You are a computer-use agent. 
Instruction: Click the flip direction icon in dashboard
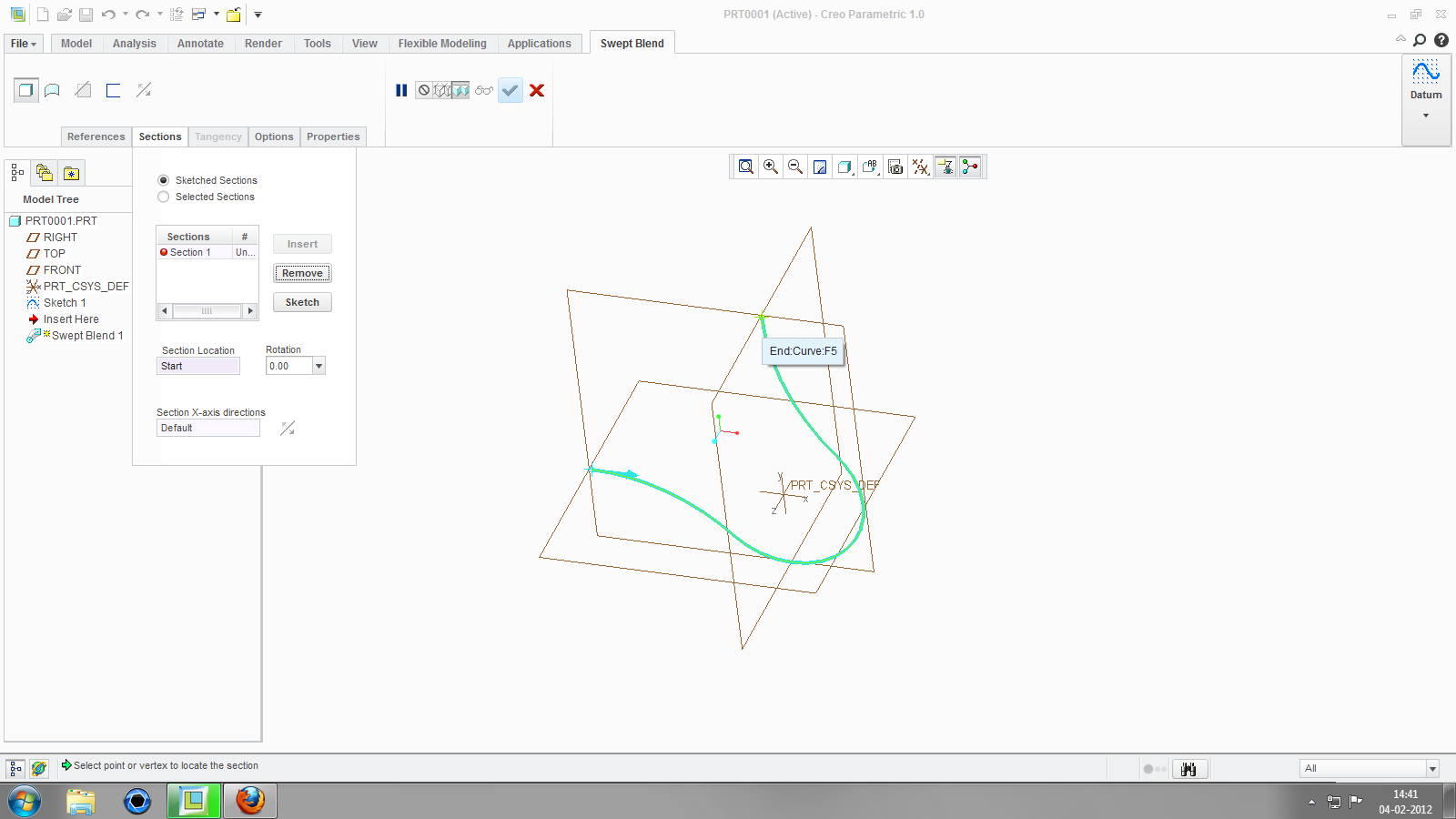click(x=144, y=90)
